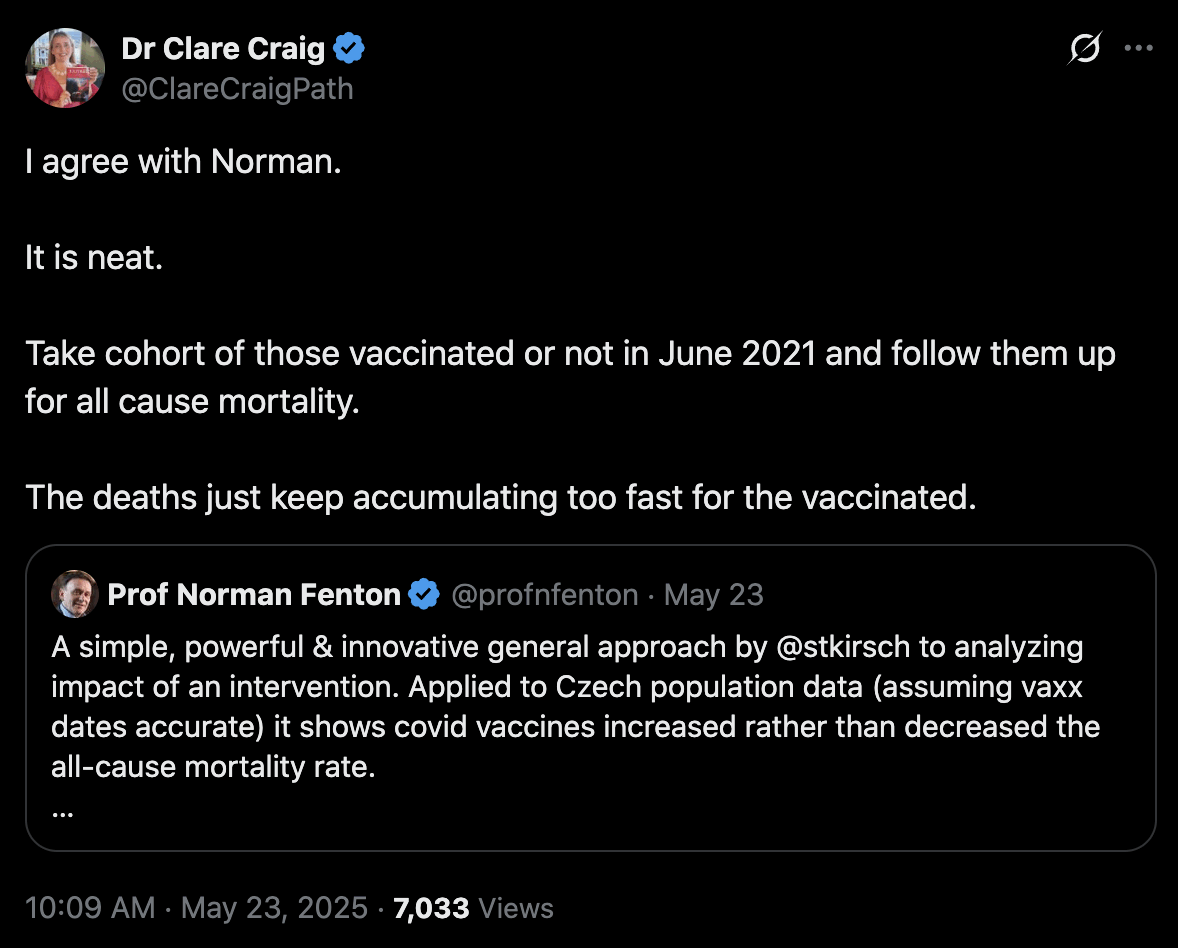Visit the @ClareCraigPath handle link
Viewport: 1178px width, 948px height.
(x=237, y=89)
